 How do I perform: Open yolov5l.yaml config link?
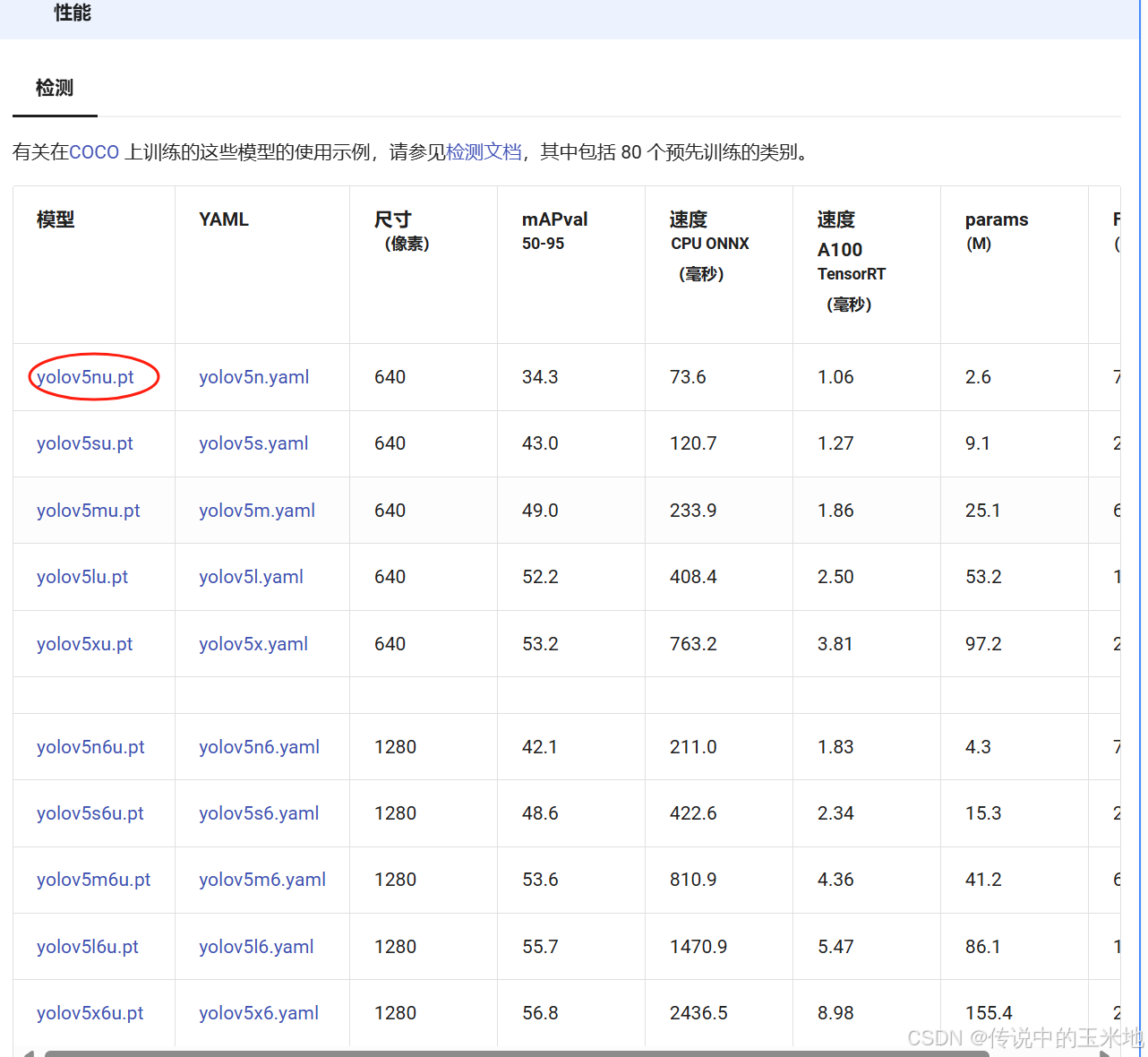[251, 577]
